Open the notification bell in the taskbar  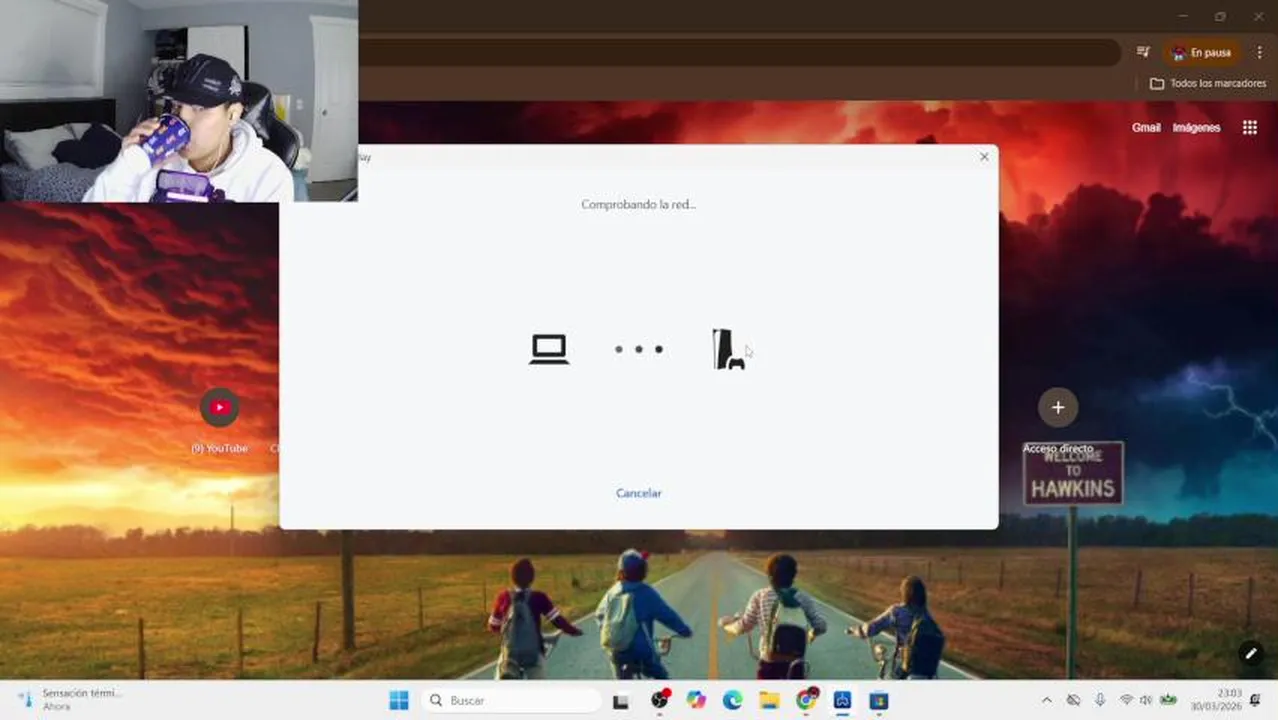(1255, 700)
